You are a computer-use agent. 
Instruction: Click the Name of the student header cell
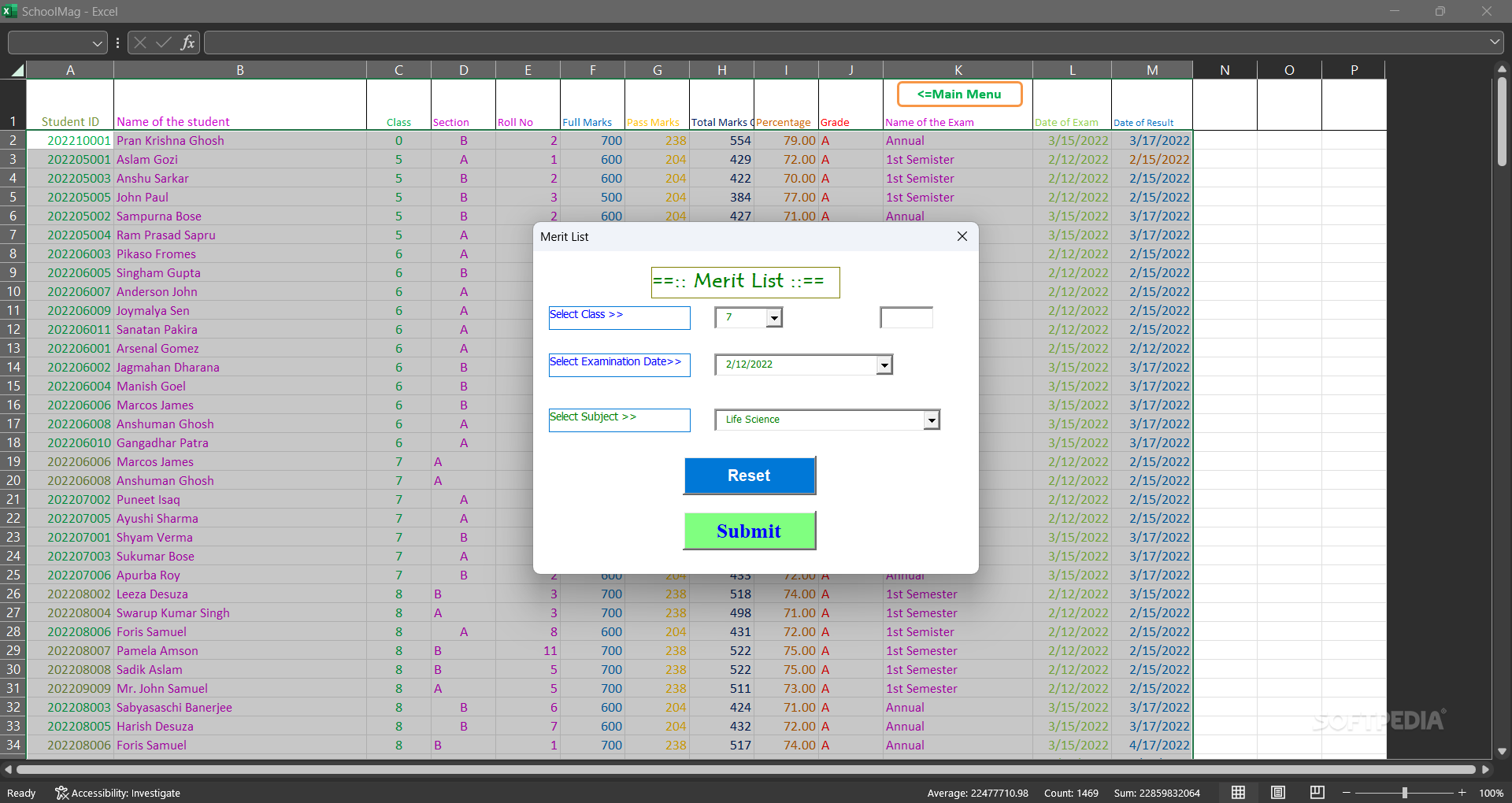click(x=240, y=105)
